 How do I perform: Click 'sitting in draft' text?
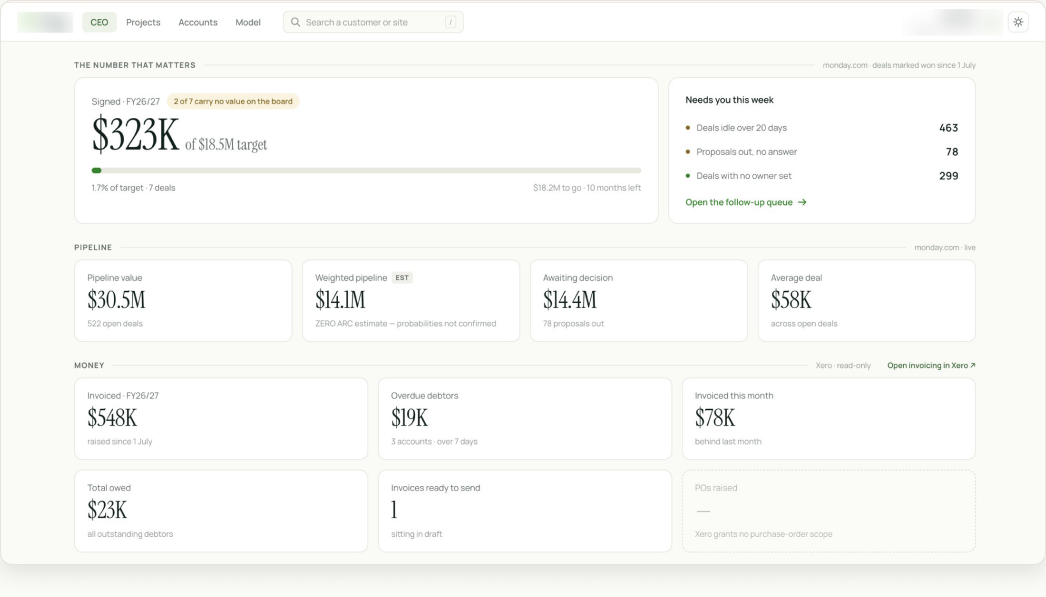tap(416, 534)
